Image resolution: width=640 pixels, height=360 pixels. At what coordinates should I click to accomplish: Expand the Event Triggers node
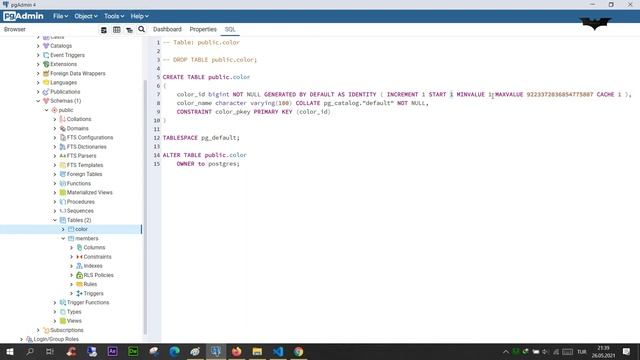(38, 55)
